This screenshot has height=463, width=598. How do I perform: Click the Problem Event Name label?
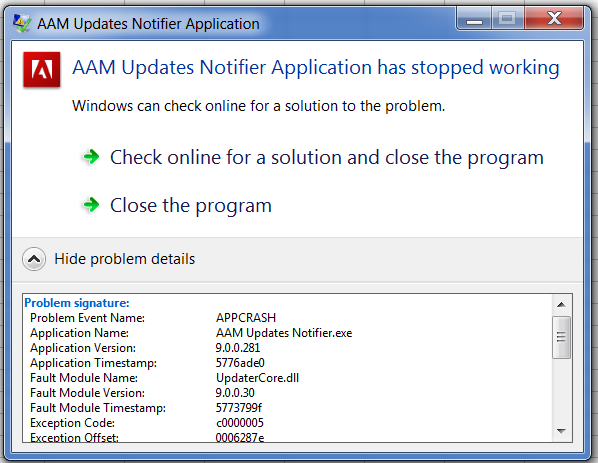pyautogui.click(x=88, y=318)
